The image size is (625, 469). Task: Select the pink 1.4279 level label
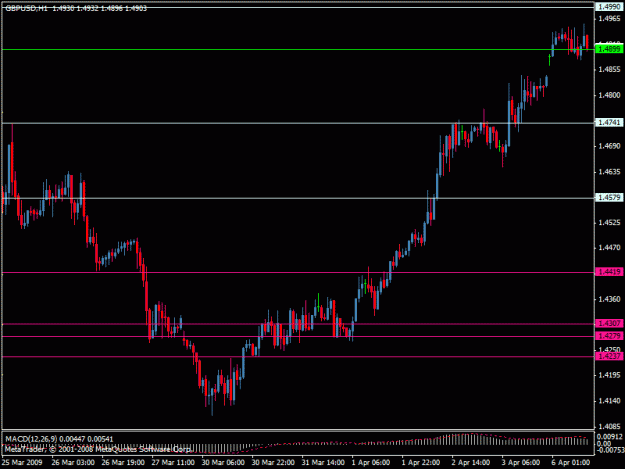coord(609,336)
